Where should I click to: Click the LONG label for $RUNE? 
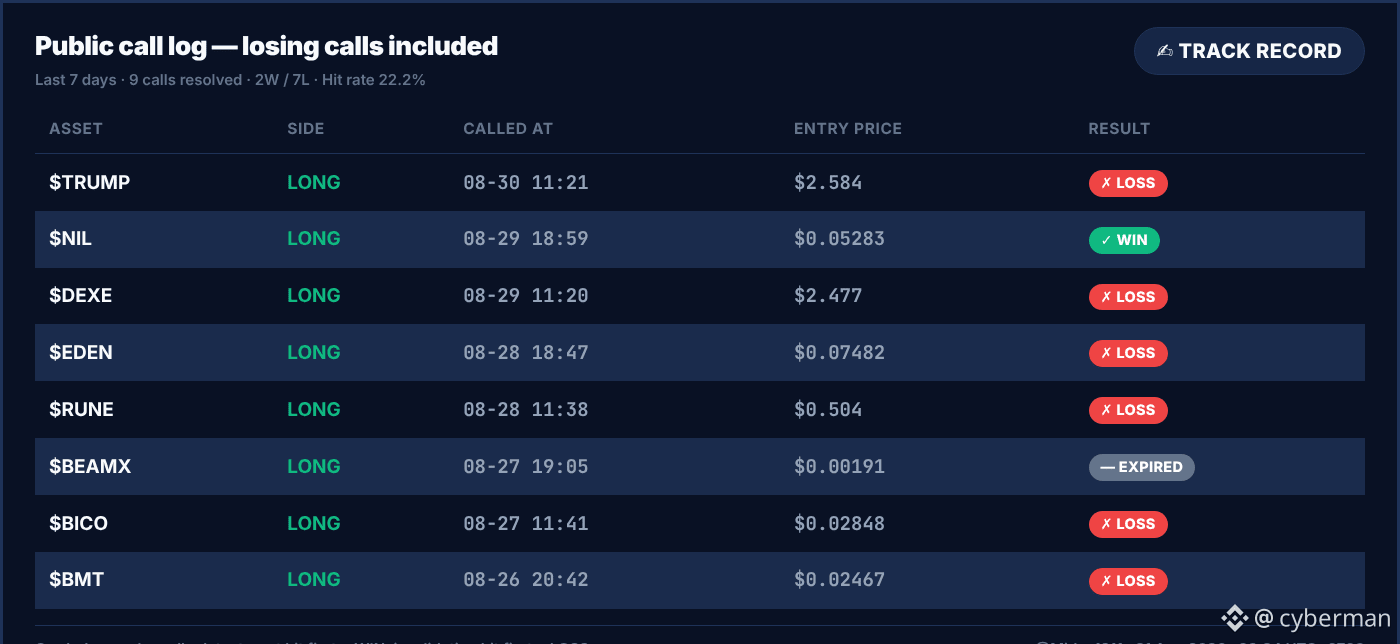point(314,409)
